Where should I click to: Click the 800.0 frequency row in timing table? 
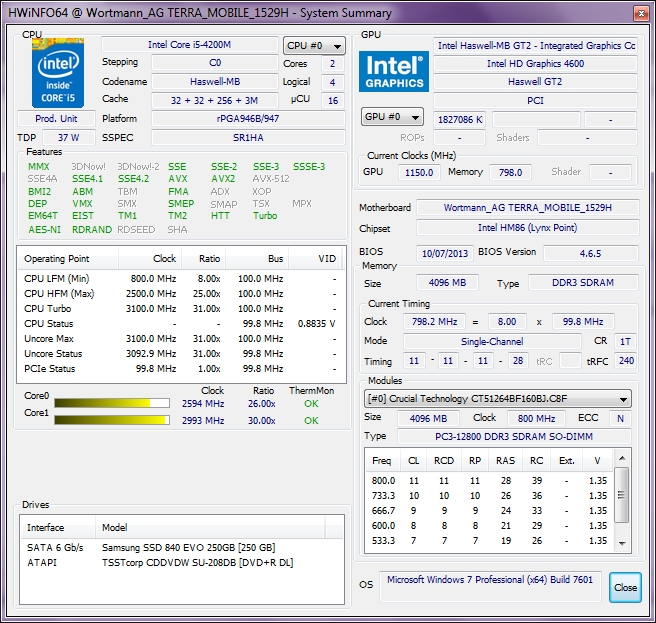tap(489, 481)
